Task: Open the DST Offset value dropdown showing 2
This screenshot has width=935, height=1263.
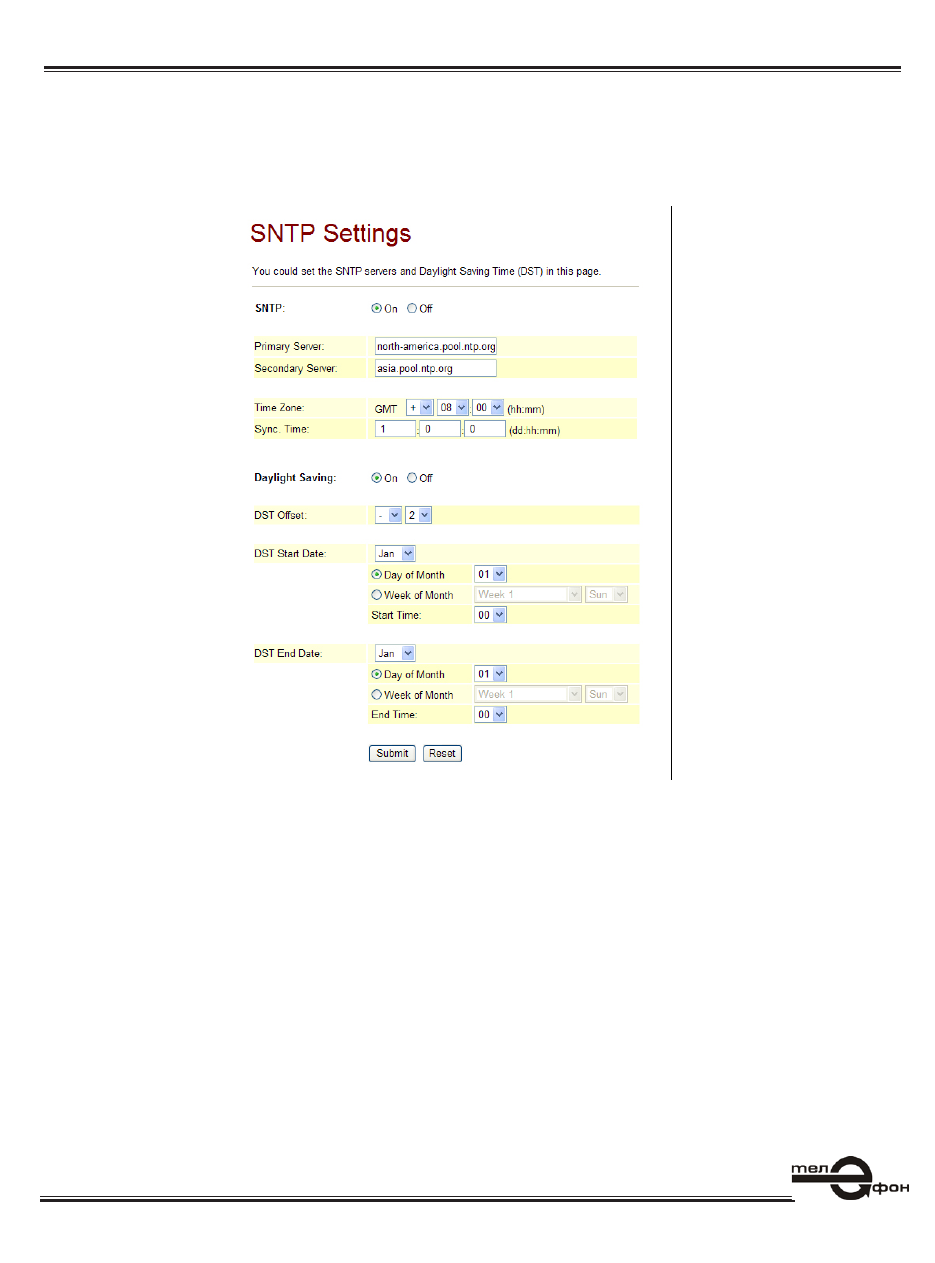Action: [x=419, y=515]
